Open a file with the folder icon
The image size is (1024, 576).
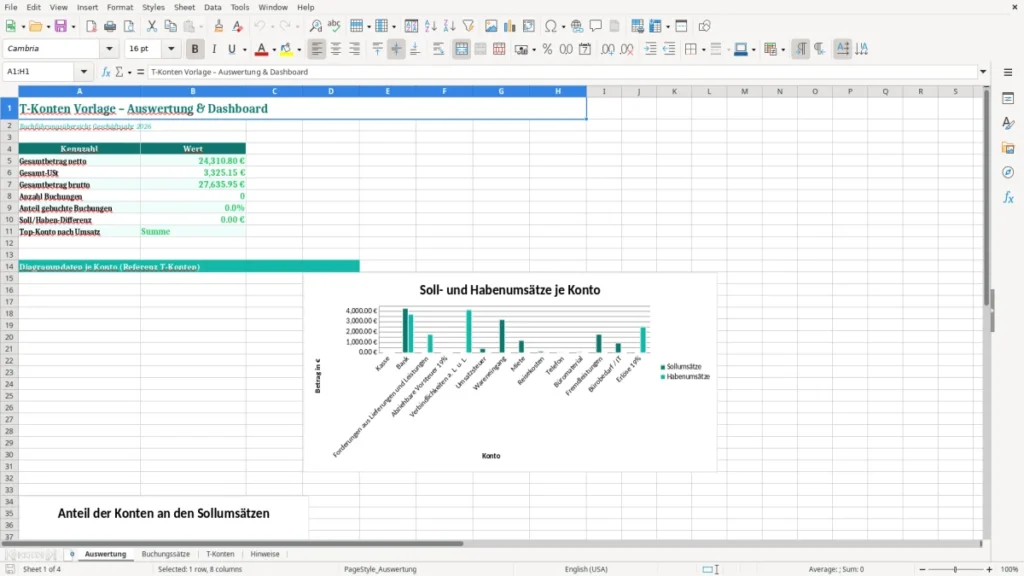(x=35, y=26)
